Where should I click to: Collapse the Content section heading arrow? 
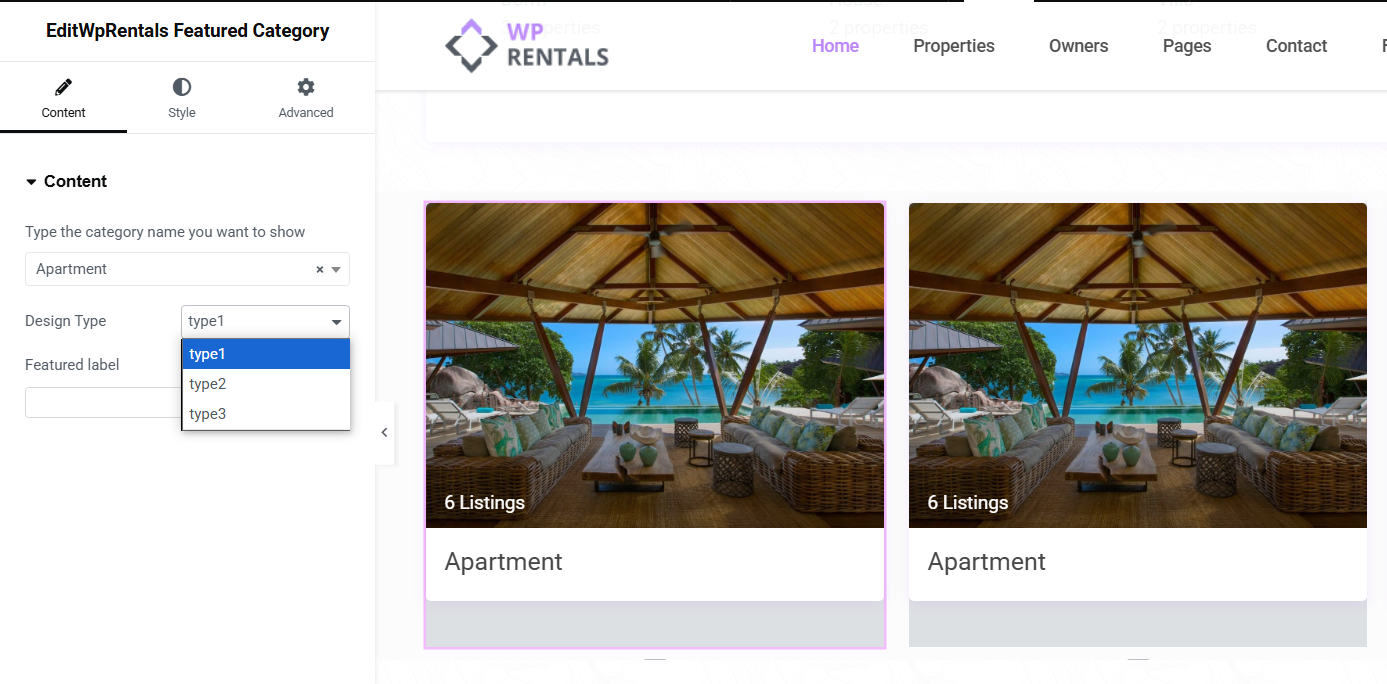coord(31,182)
